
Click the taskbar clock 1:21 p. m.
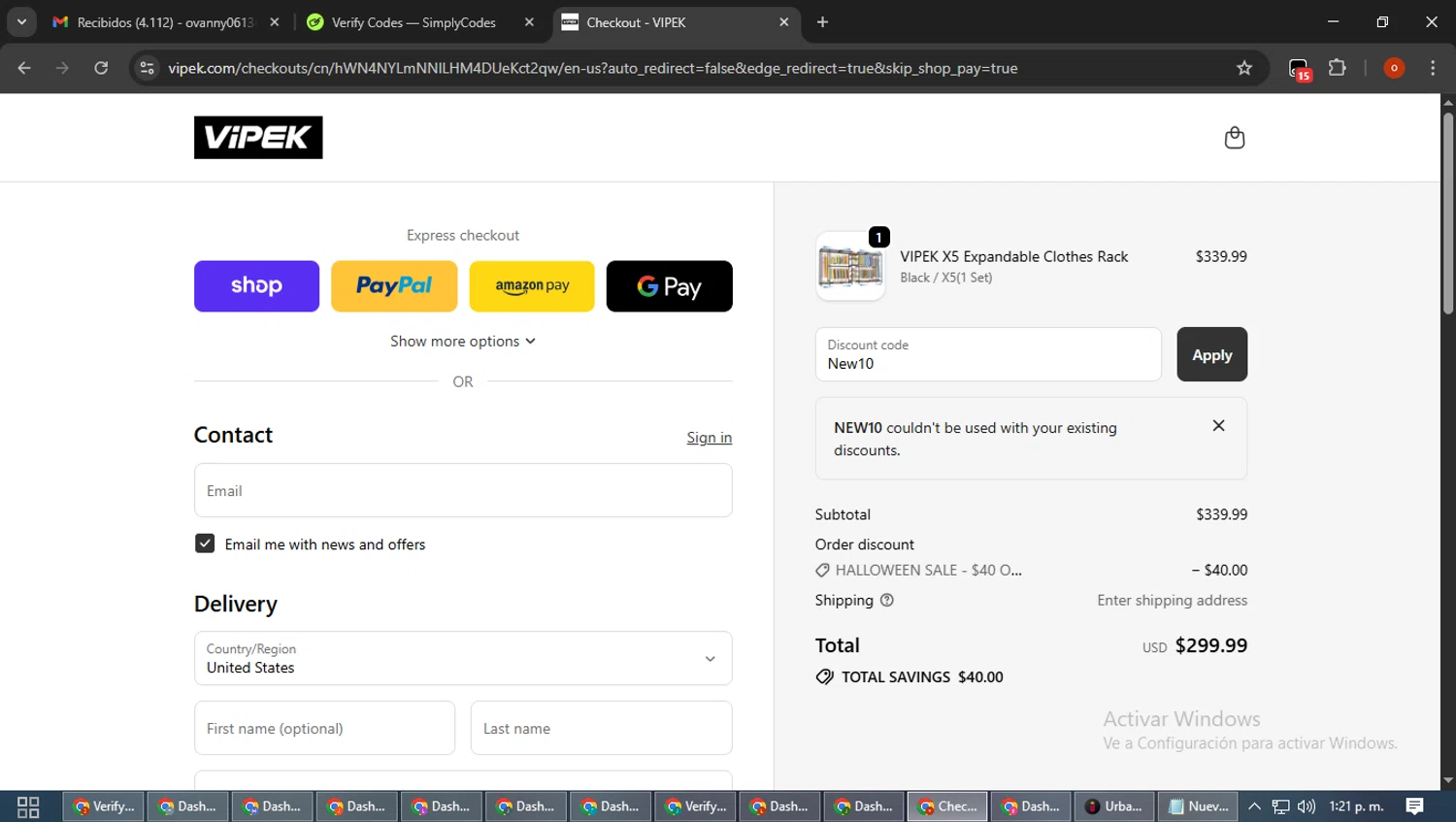[x=1356, y=806]
